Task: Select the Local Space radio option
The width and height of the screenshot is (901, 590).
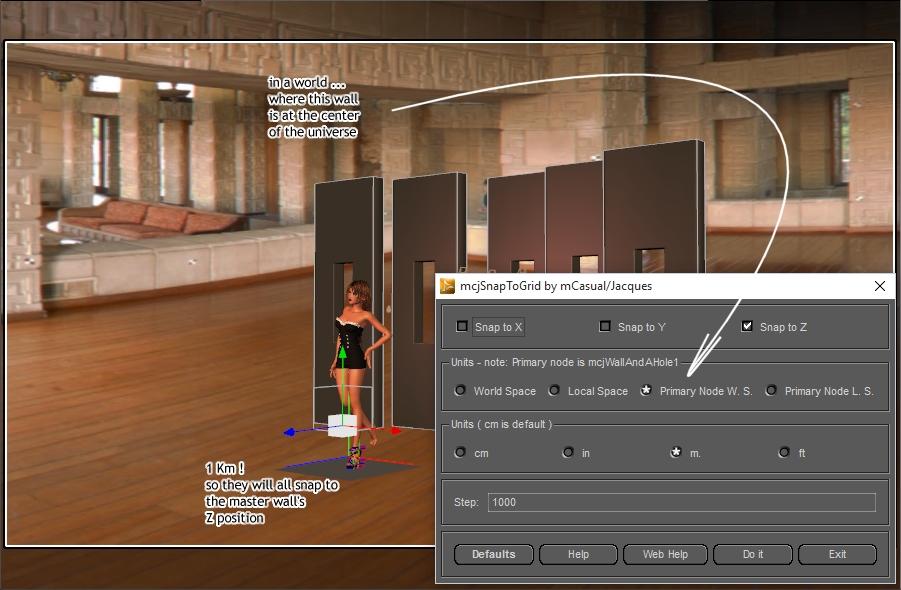Action: click(554, 391)
